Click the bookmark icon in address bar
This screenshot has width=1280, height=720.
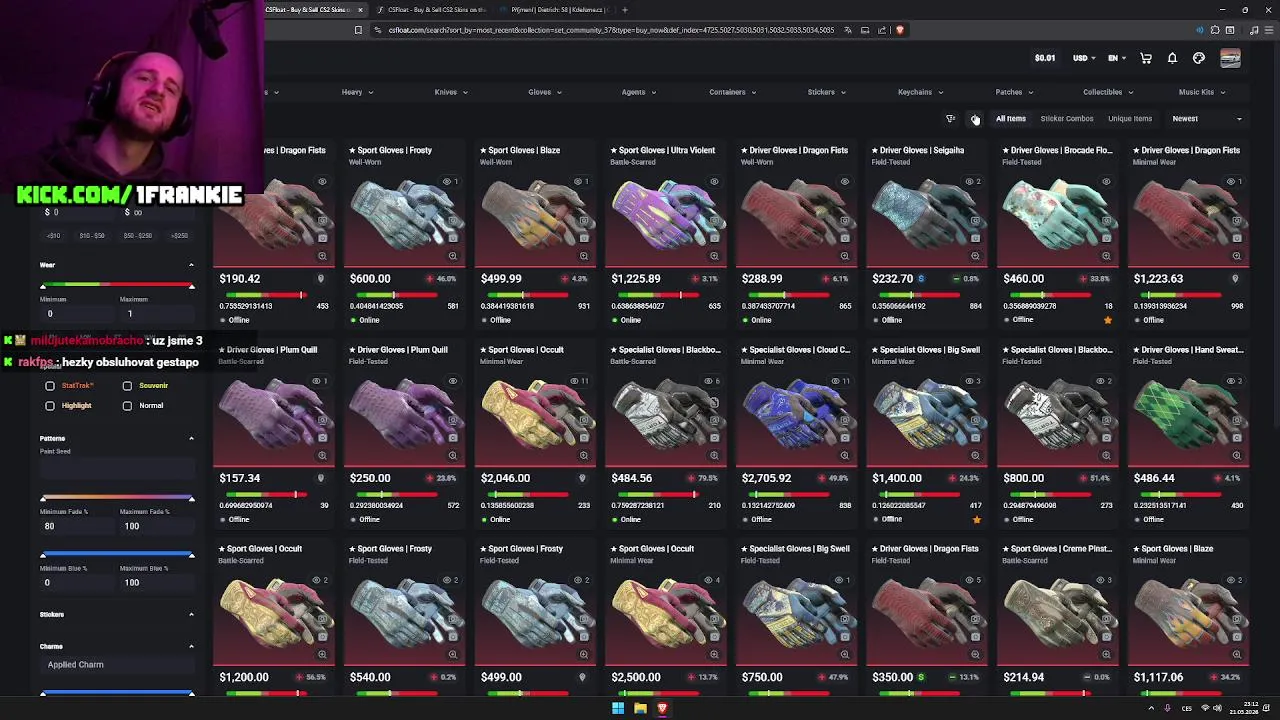[x=358, y=30]
